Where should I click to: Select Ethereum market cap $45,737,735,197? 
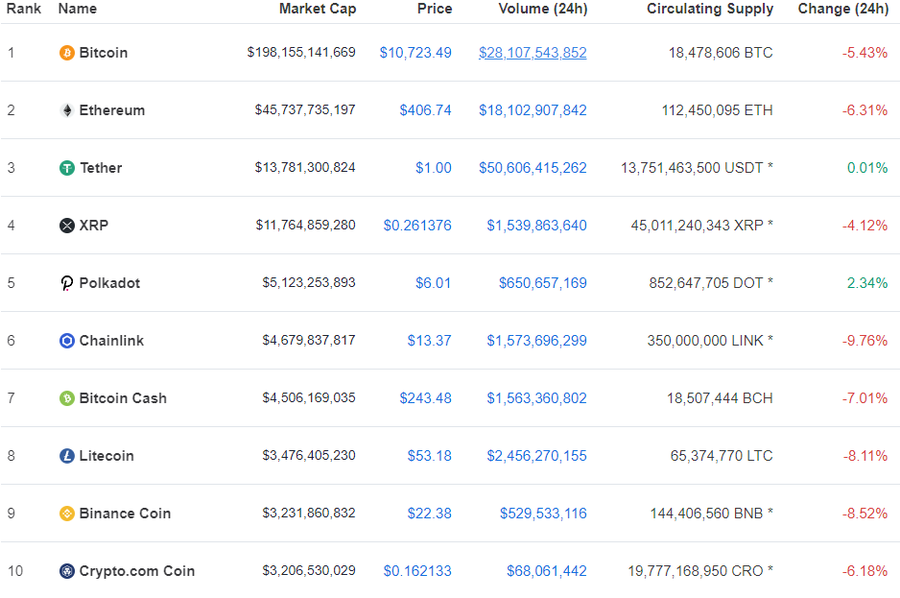pyautogui.click(x=305, y=110)
